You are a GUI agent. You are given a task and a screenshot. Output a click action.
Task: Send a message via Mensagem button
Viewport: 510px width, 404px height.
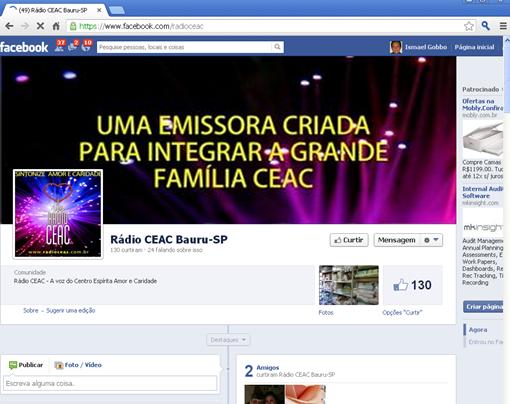[x=397, y=240]
